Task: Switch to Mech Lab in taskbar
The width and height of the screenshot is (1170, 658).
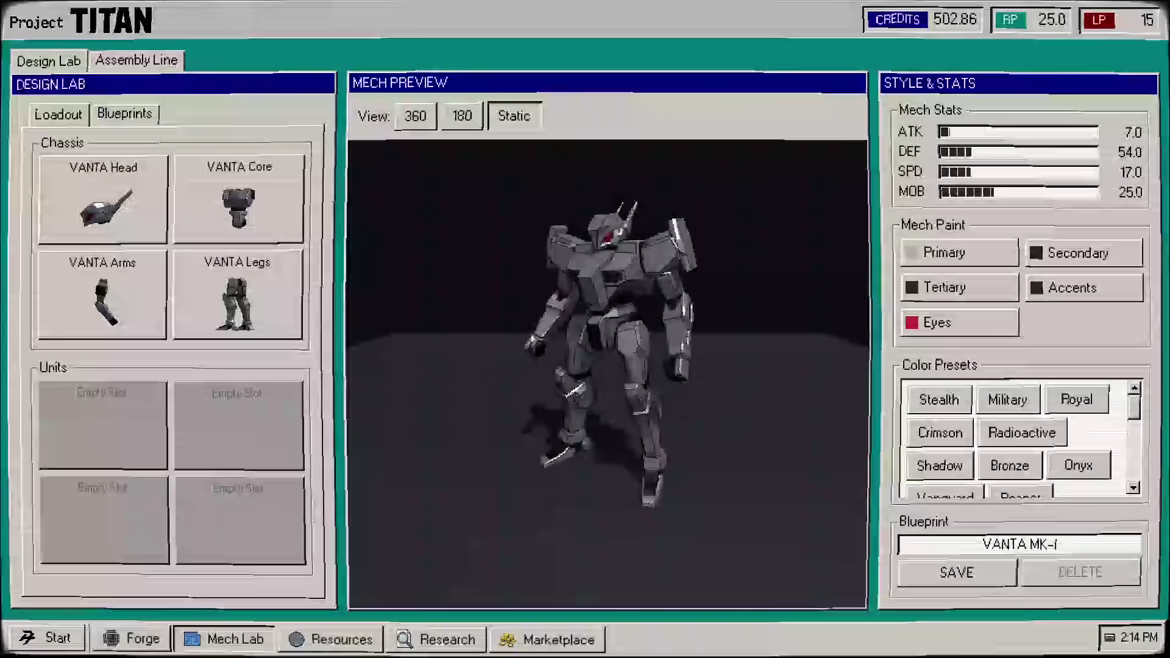Action: coord(224,639)
